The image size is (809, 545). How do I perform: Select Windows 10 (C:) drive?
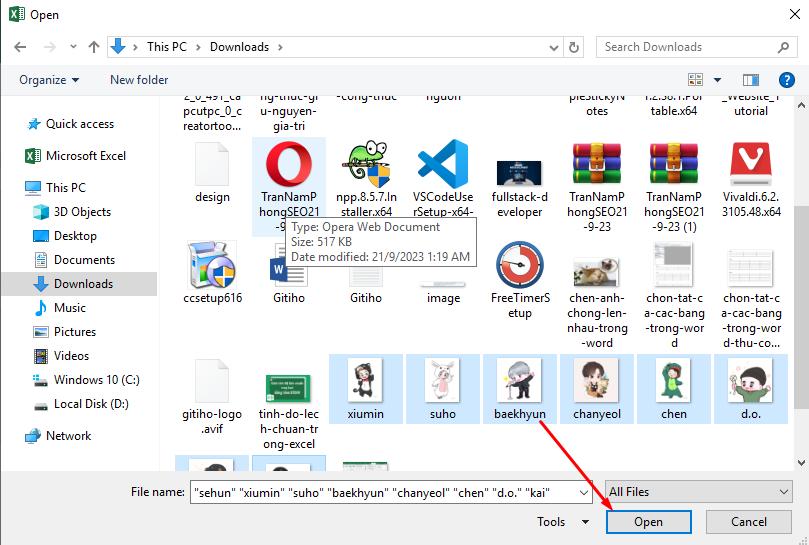86,380
